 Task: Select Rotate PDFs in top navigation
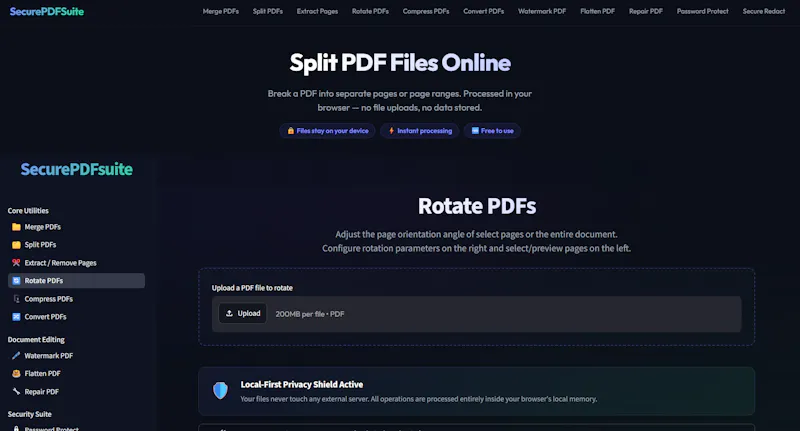point(370,11)
